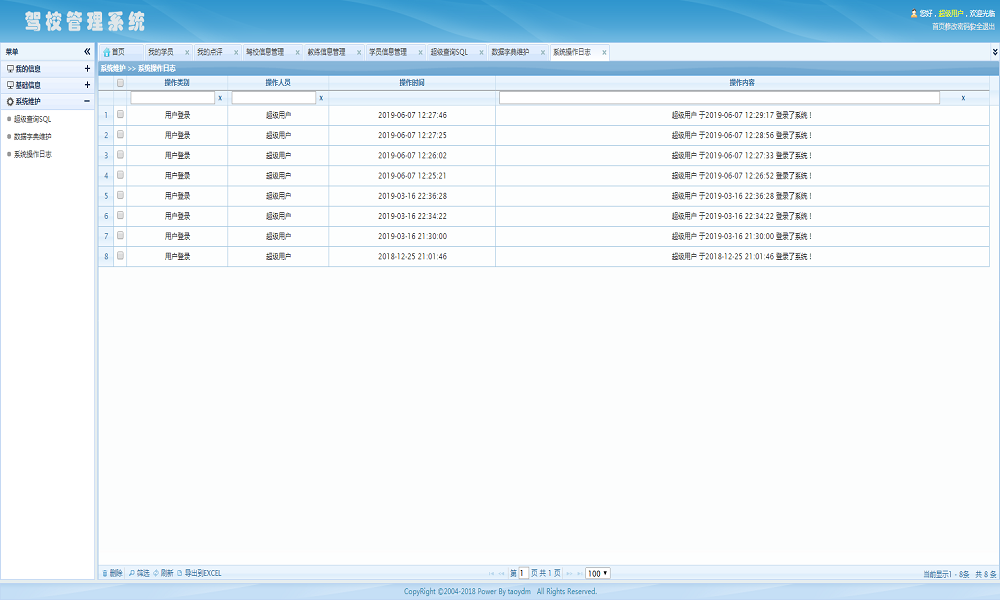Clear the 操作类别 filter using its x icon
The image size is (1000, 600).
[219, 98]
